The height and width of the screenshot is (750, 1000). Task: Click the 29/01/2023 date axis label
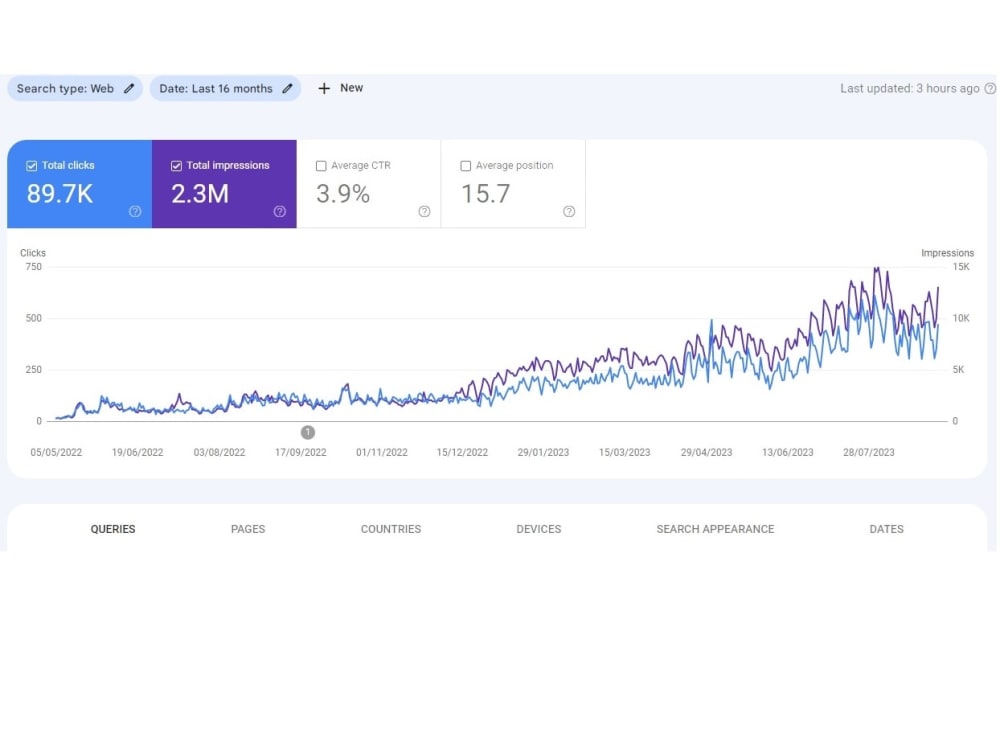point(543,453)
